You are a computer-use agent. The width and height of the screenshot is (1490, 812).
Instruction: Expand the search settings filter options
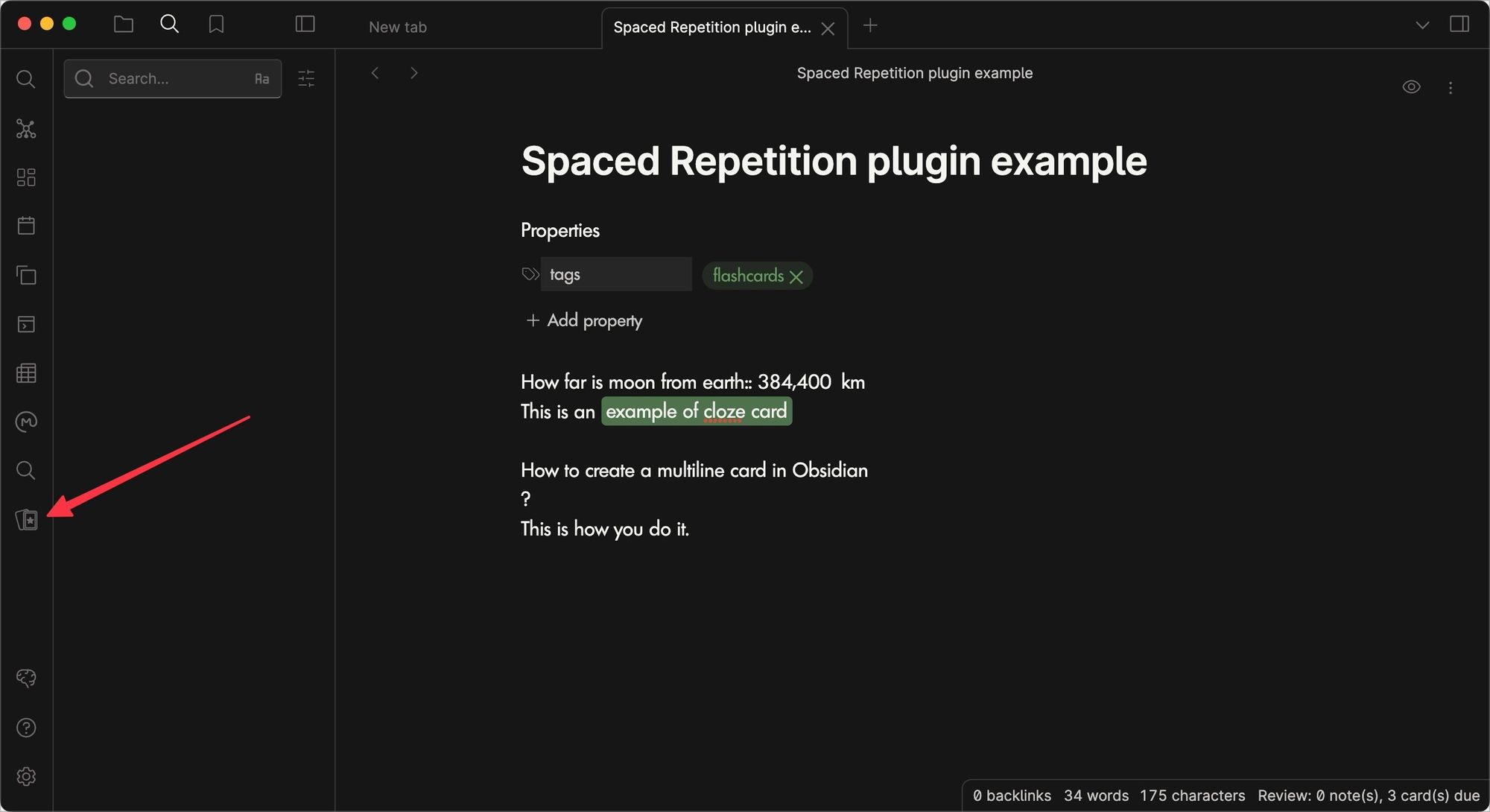306,79
